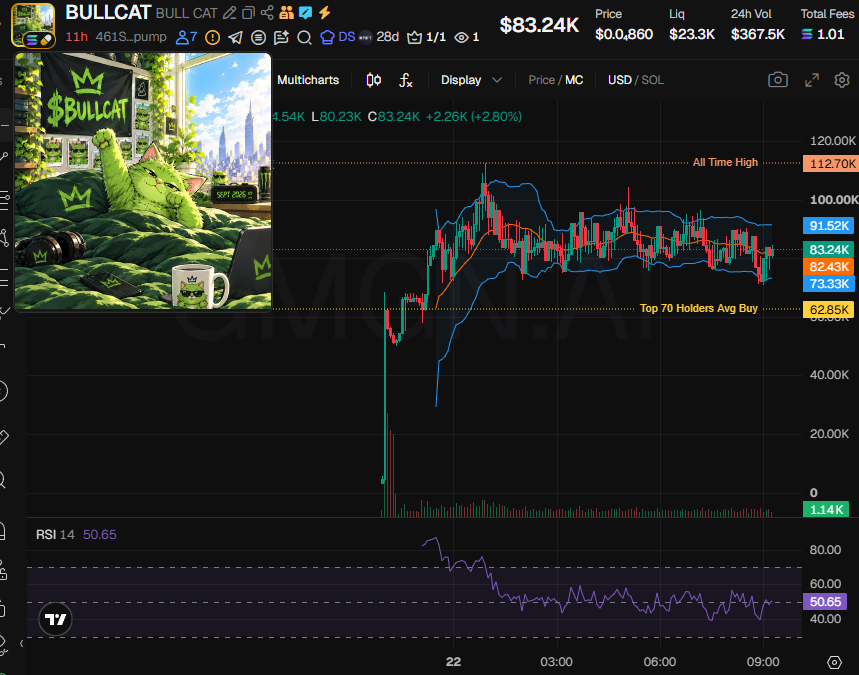Click the pencil edit icon beside BULL CAT
Image resolution: width=859 pixels, height=675 pixels.
pyautogui.click(x=230, y=13)
